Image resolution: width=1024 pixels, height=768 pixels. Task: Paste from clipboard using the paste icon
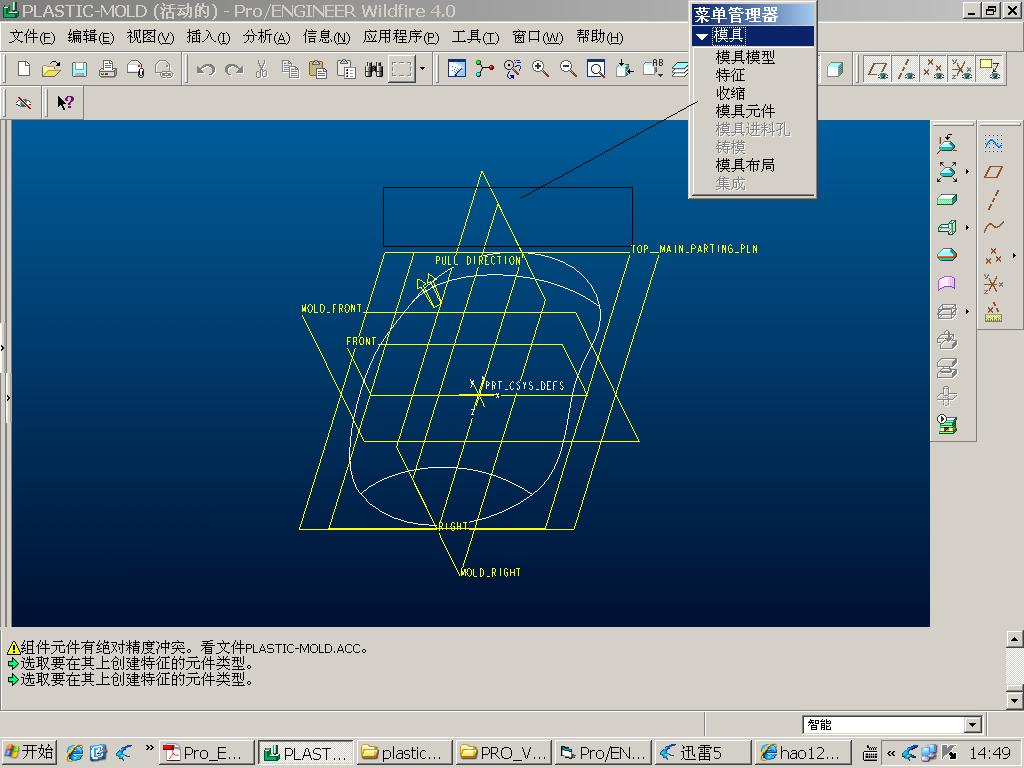(x=317, y=69)
